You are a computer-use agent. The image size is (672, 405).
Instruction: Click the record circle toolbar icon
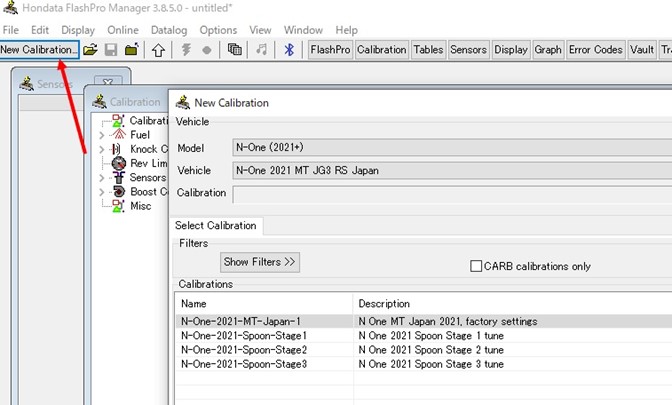(x=207, y=50)
